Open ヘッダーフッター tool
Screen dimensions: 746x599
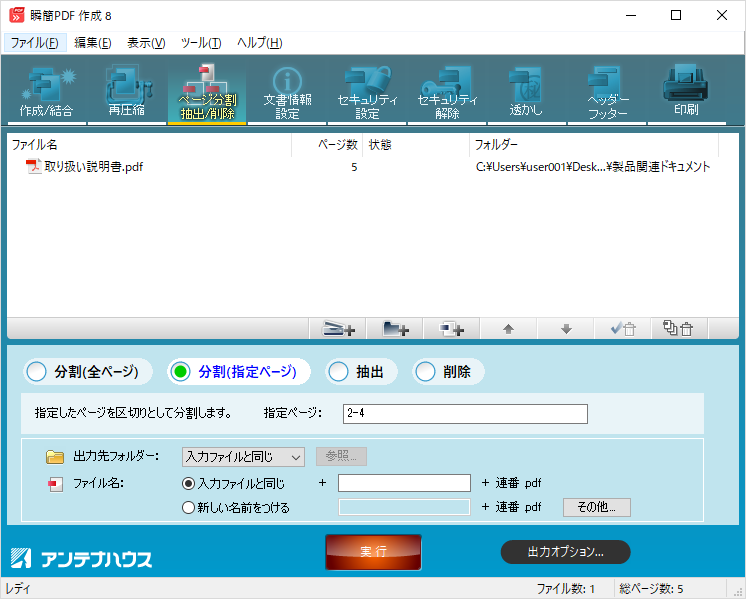click(607, 92)
